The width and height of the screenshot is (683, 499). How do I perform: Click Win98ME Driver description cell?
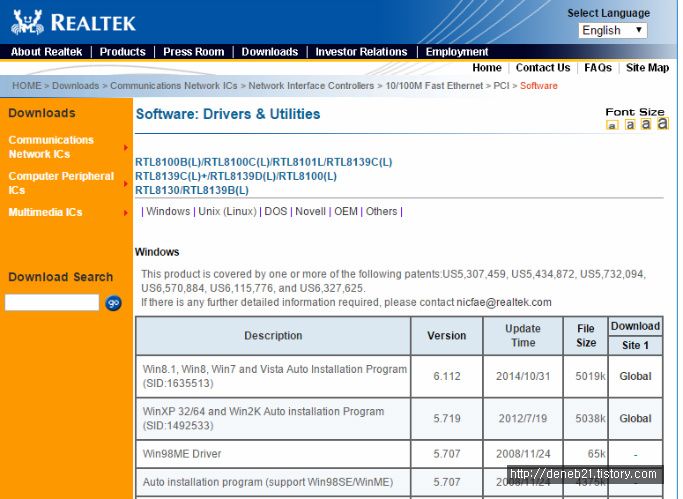click(273, 454)
